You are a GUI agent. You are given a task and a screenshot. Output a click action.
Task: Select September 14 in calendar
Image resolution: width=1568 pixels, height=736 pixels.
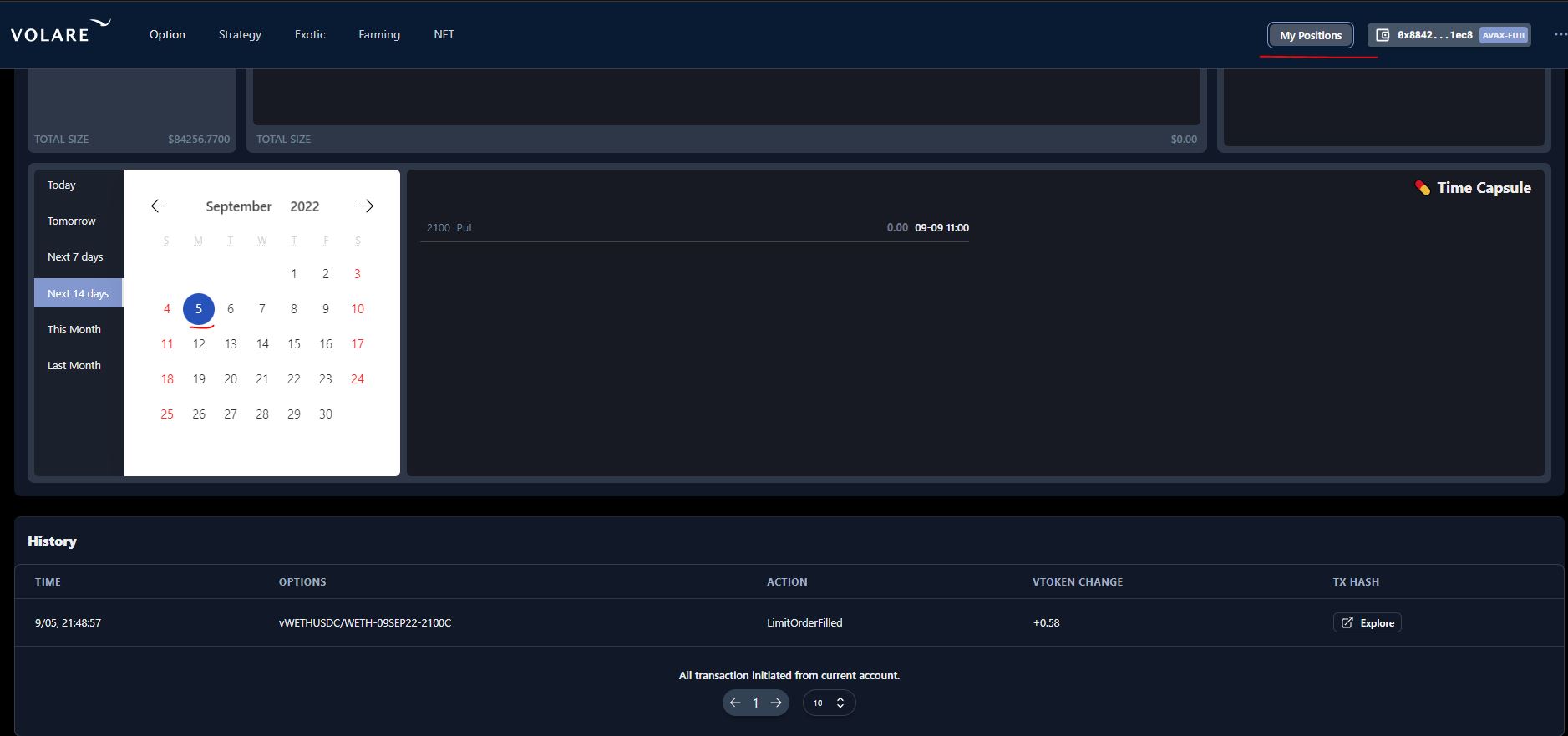[x=262, y=344]
